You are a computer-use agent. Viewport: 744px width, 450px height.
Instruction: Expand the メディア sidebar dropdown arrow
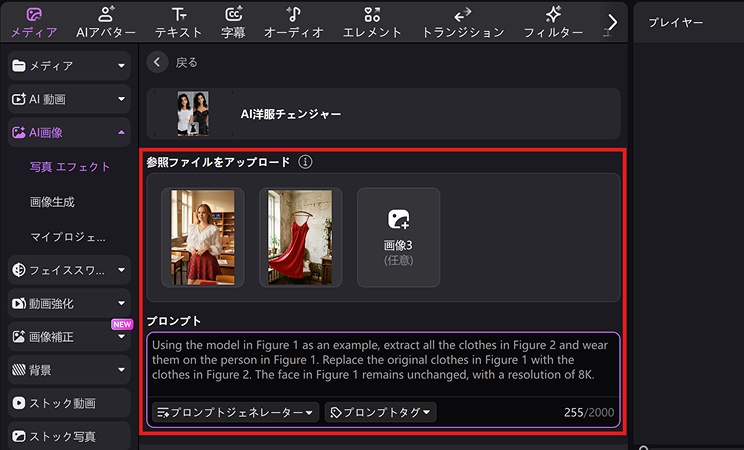[121, 66]
